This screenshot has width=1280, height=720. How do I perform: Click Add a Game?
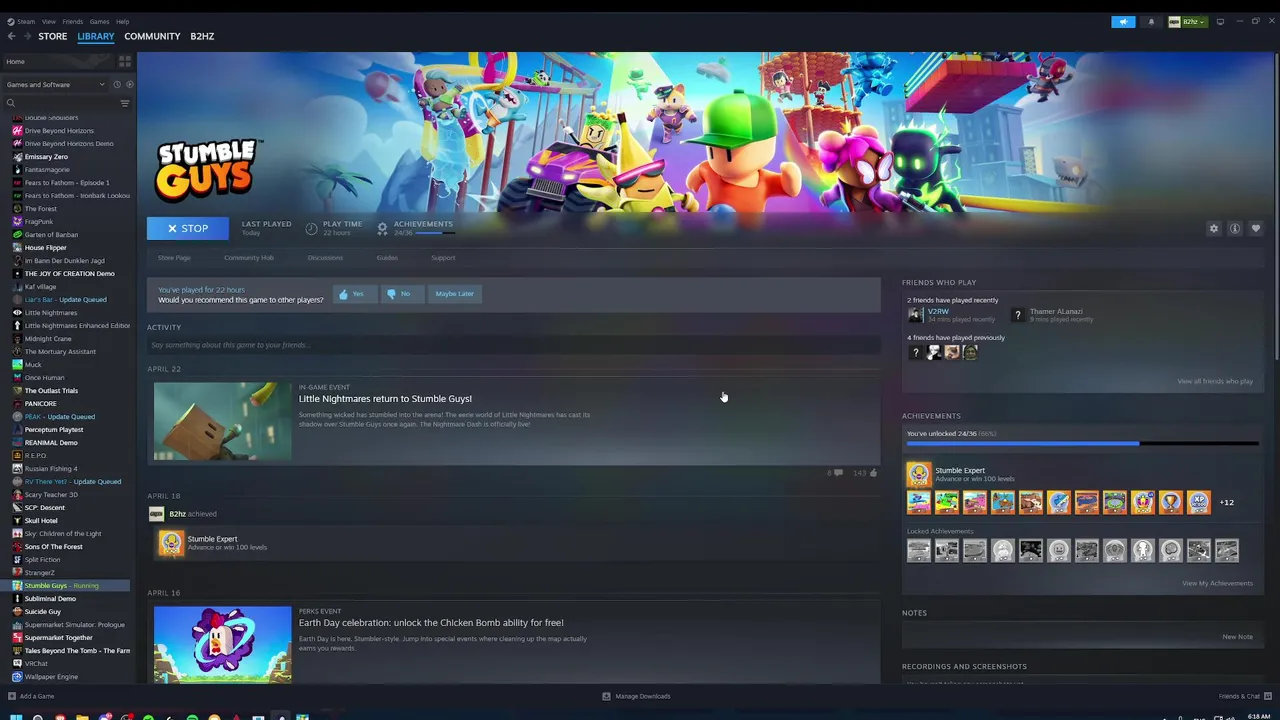(x=31, y=696)
